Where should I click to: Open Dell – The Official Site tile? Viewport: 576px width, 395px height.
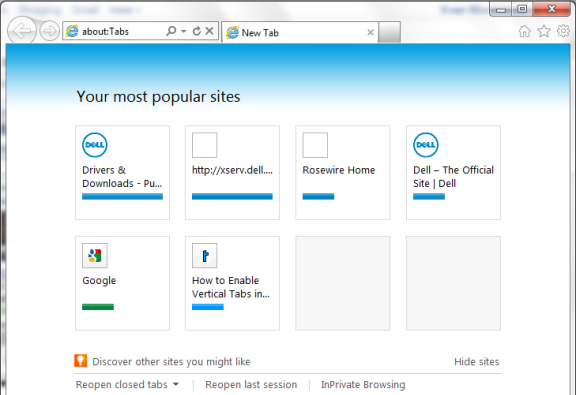click(453, 172)
